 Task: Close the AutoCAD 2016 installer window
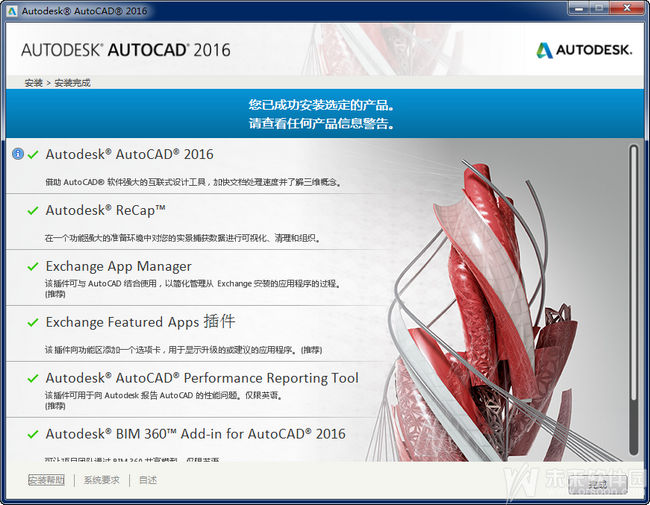627,9
